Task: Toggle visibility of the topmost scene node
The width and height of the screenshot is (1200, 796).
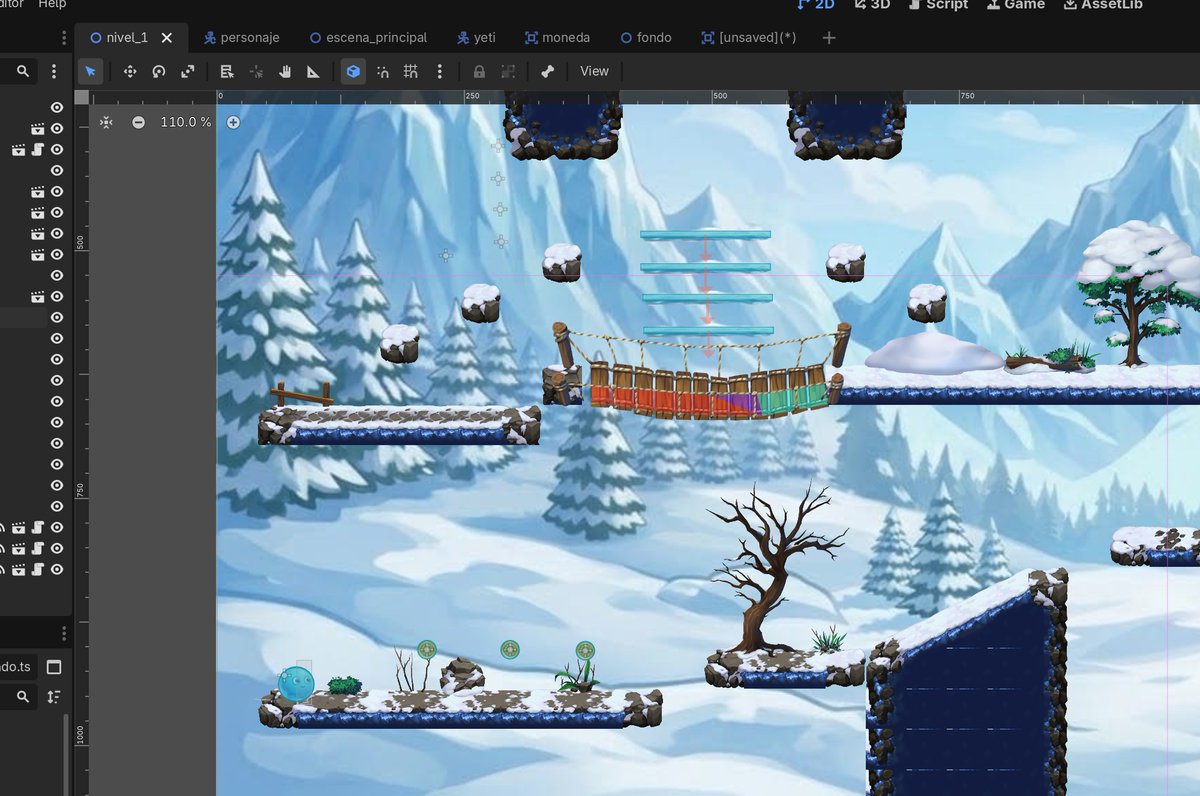Action: pyautogui.click(x=57, y=108)
